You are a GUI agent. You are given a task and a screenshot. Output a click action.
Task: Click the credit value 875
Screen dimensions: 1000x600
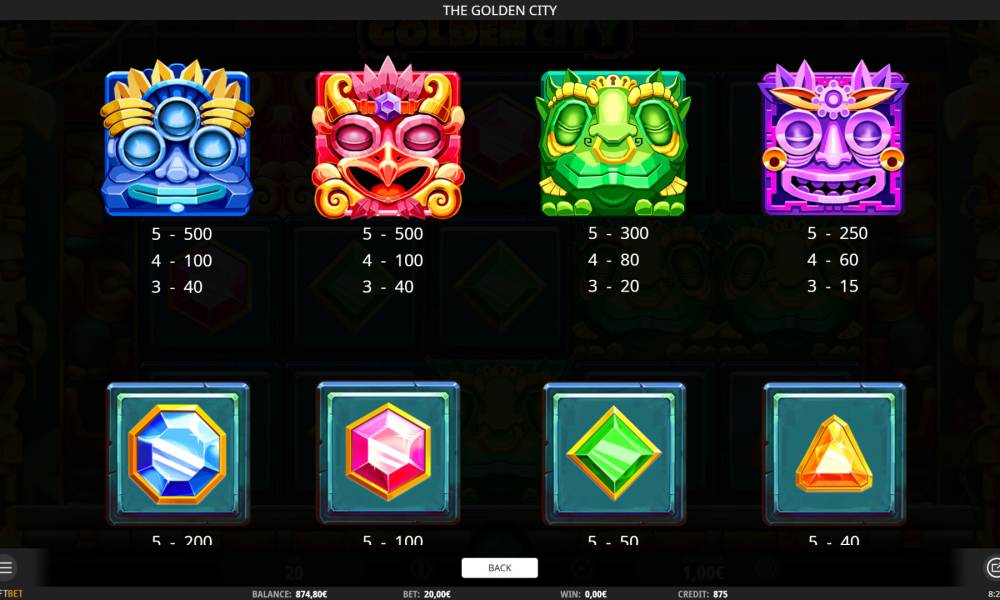tap(720, 594)
